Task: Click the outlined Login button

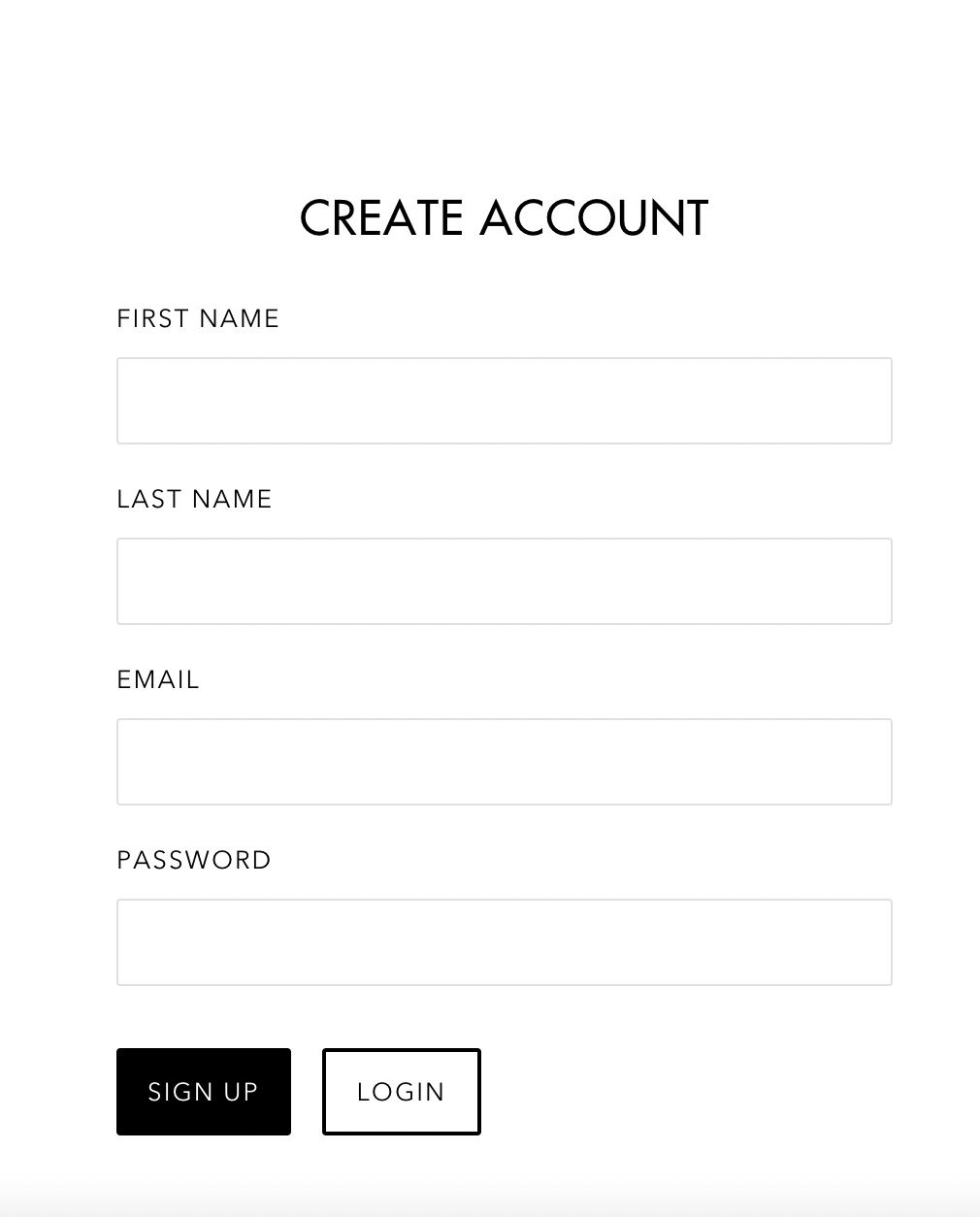Action: click(x=401, y=1092)
